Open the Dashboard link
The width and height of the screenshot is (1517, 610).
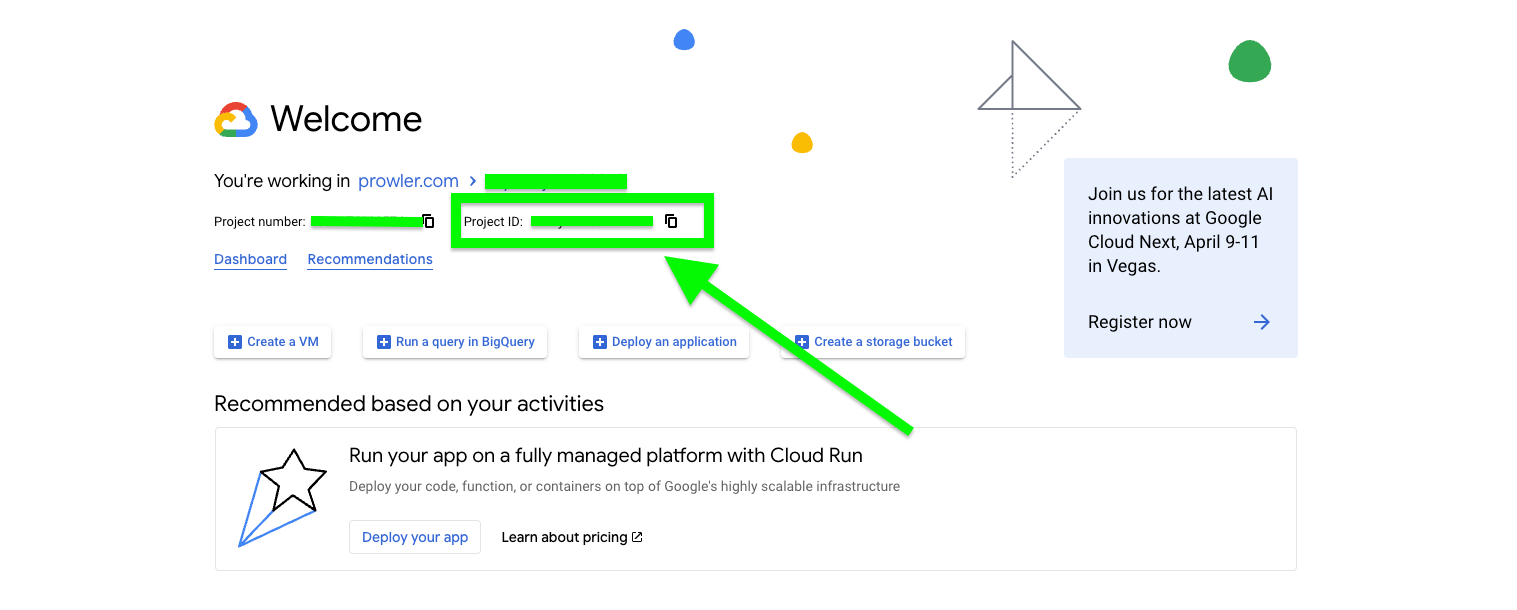[x=250, y=259]
